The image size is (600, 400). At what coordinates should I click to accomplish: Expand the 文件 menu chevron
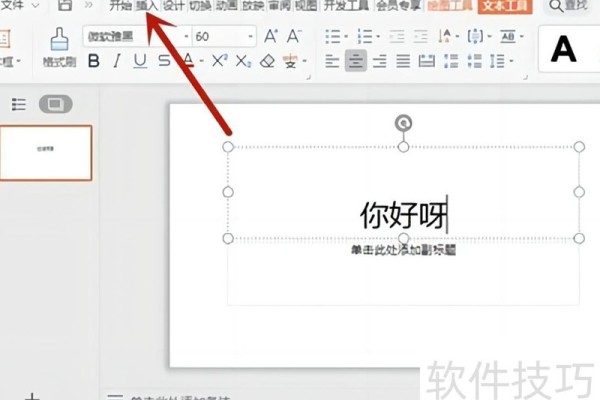[35, 5]
